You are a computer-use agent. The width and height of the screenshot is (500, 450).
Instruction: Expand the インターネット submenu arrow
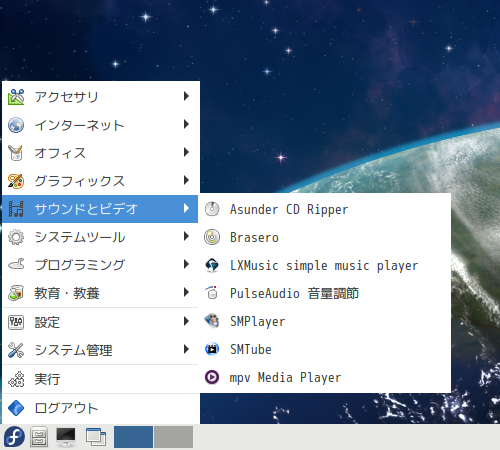[x=186, y=124]
